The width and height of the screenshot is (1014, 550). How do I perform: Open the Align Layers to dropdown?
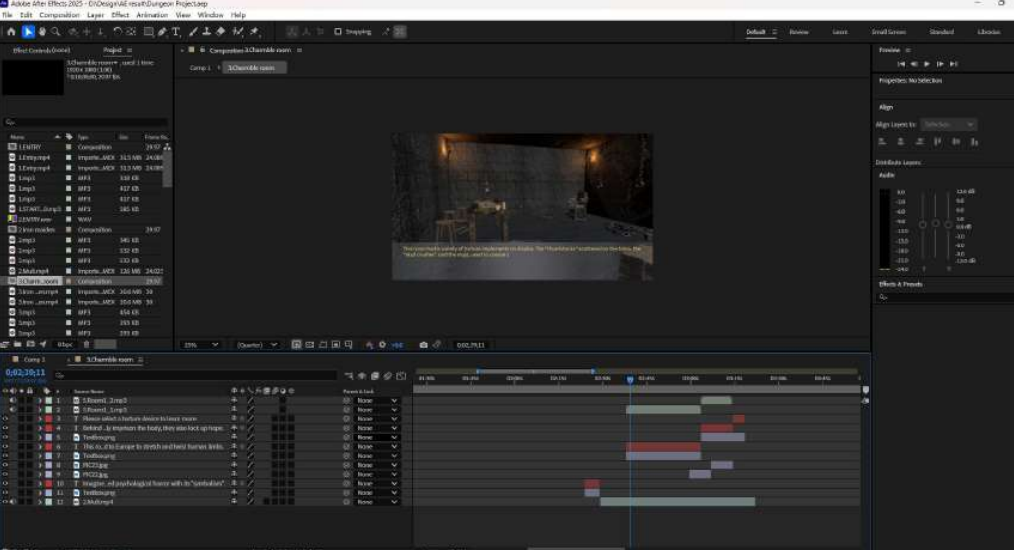(948, 124)
